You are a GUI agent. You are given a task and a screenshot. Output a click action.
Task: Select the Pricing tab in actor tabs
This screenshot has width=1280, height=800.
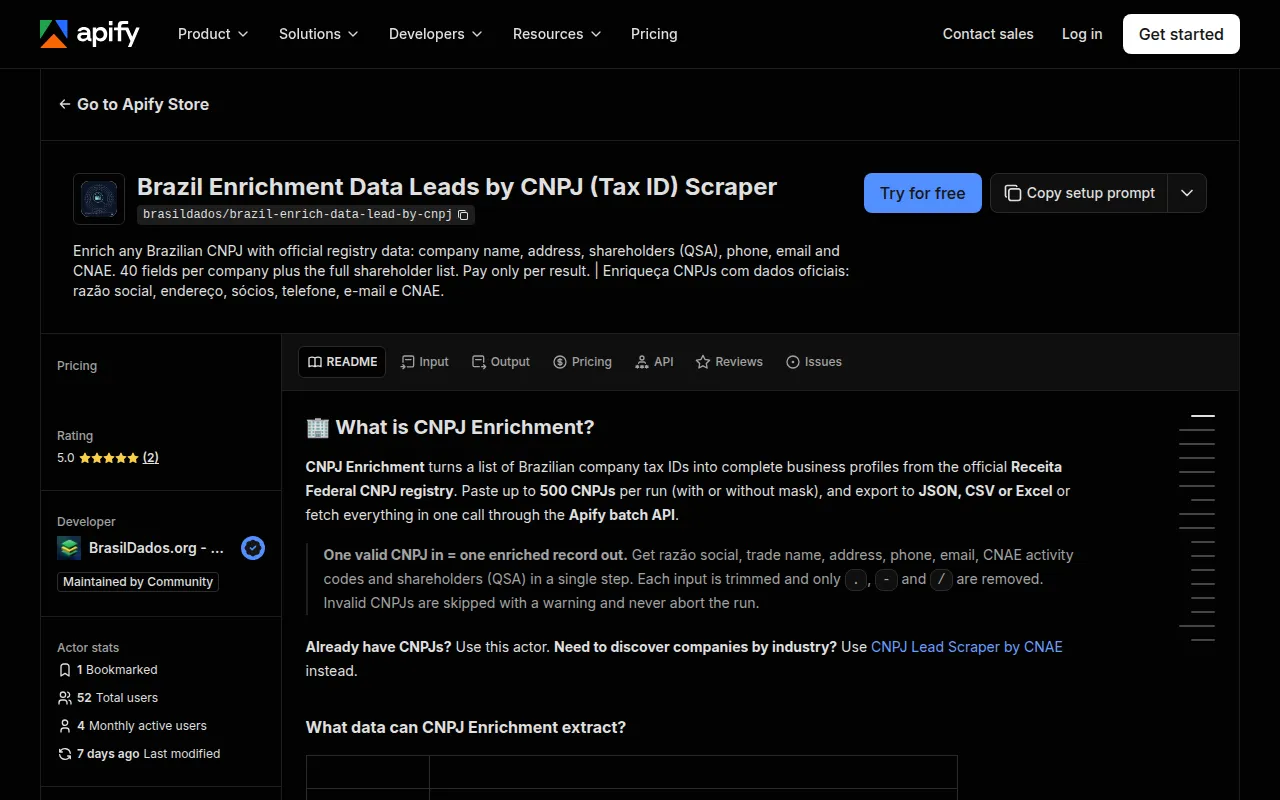tap(582, 362)
